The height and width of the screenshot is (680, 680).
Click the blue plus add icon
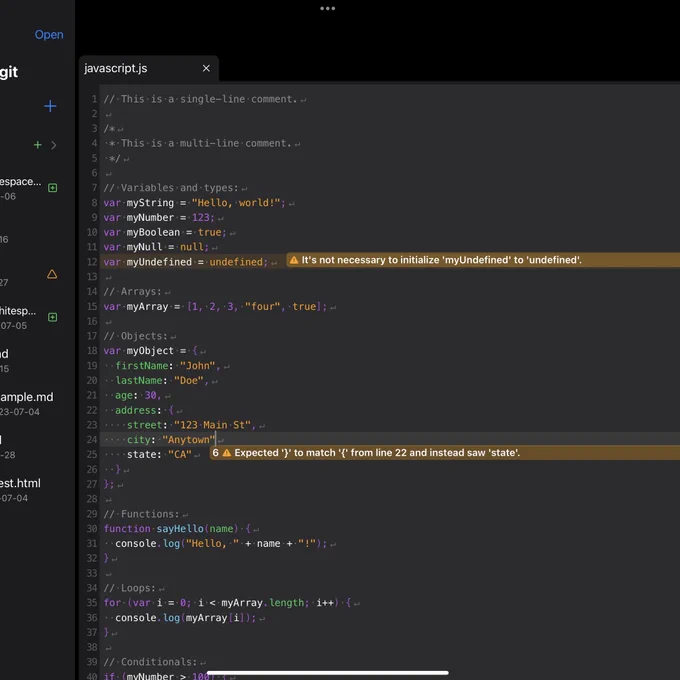coord(50,106)
